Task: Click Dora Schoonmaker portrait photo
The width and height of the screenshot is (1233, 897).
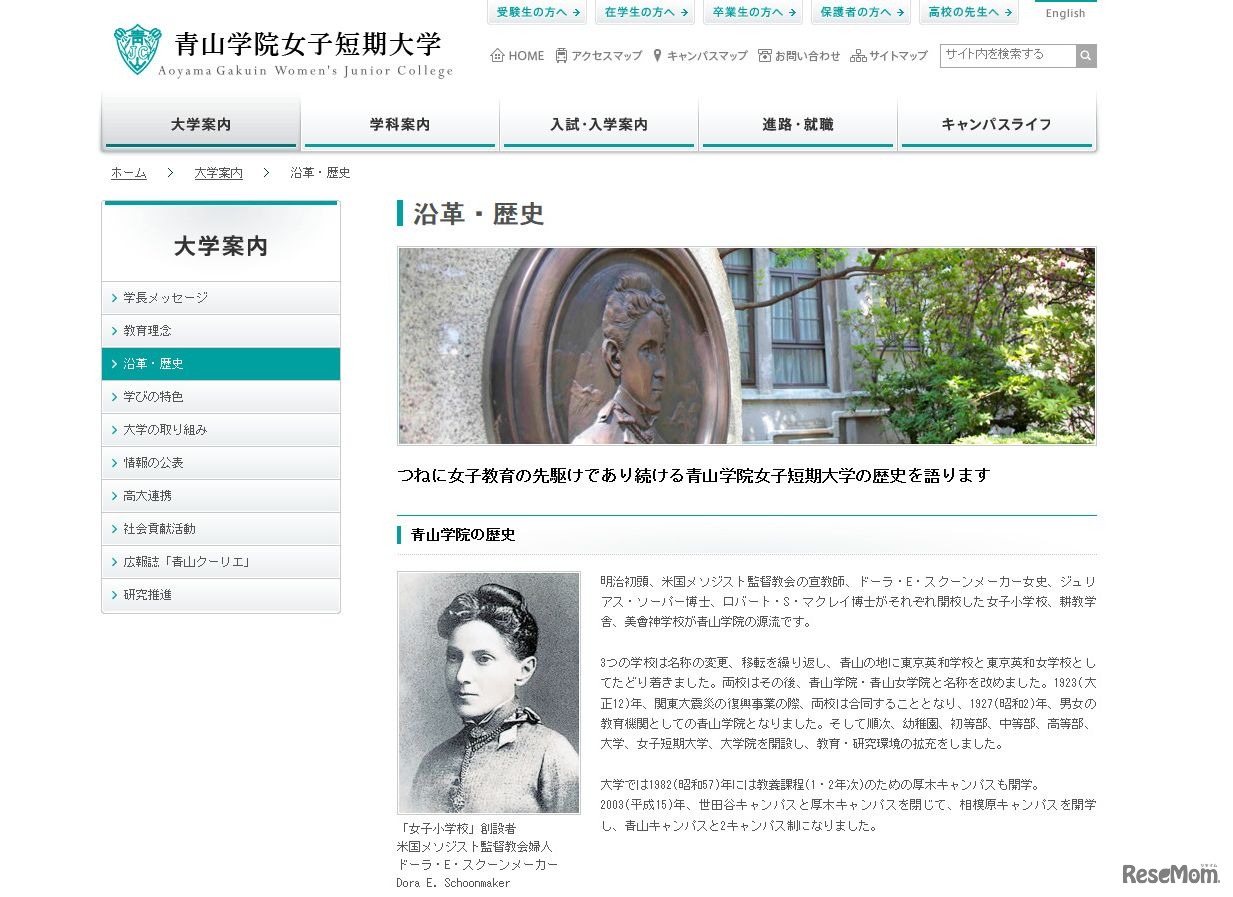Action: pos(489,693)
